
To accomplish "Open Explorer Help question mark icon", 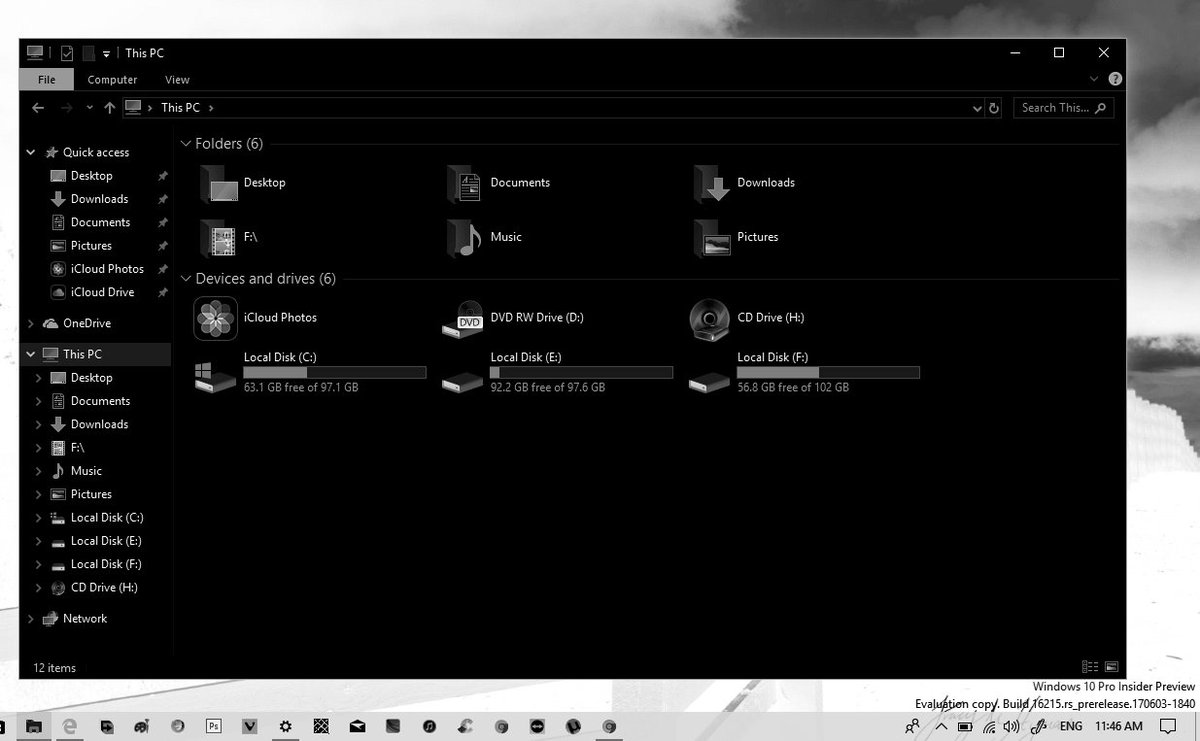I will [x=1115, y=79].
